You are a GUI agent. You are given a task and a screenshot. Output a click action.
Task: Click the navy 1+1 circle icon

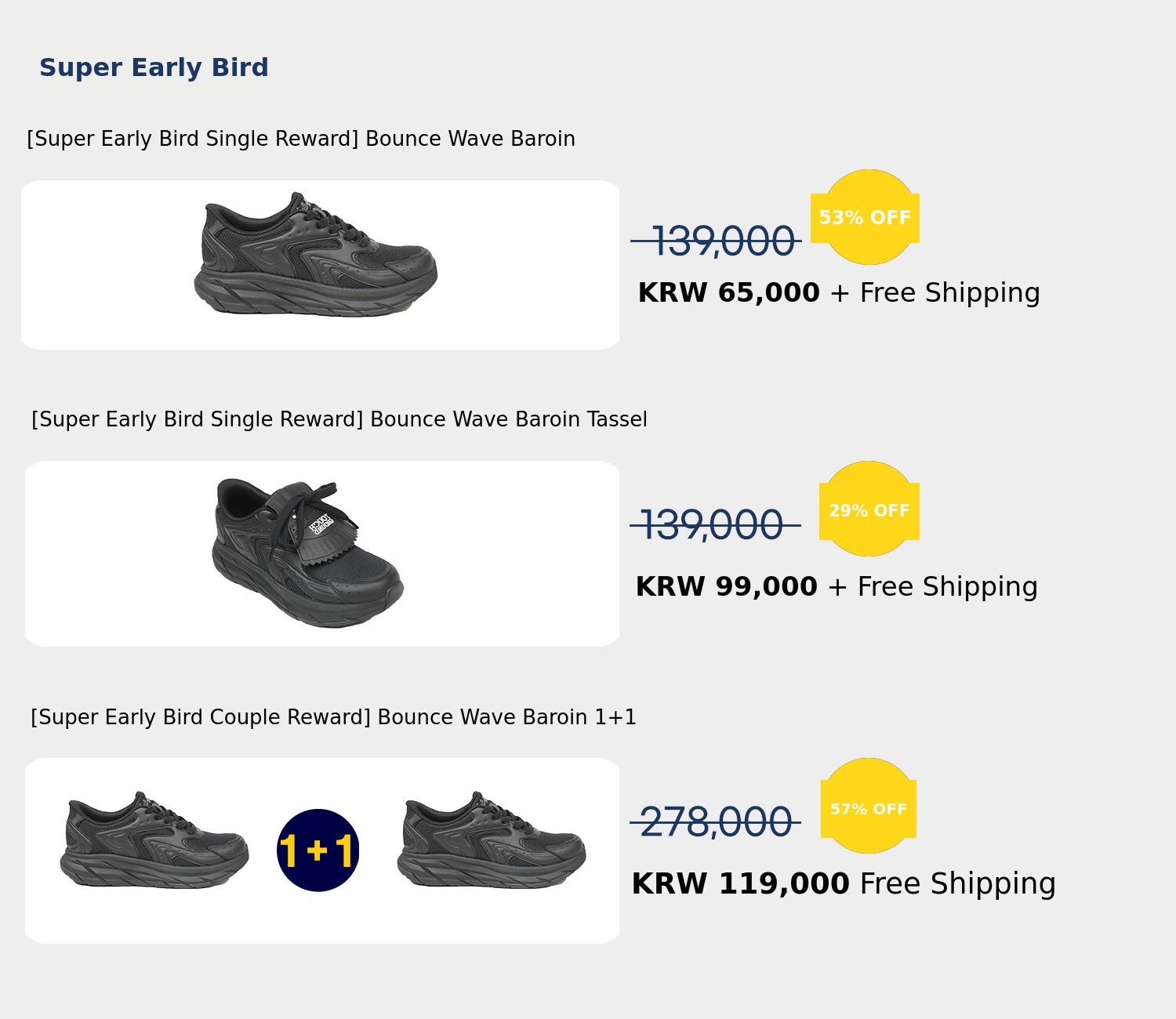pos(318,850)
